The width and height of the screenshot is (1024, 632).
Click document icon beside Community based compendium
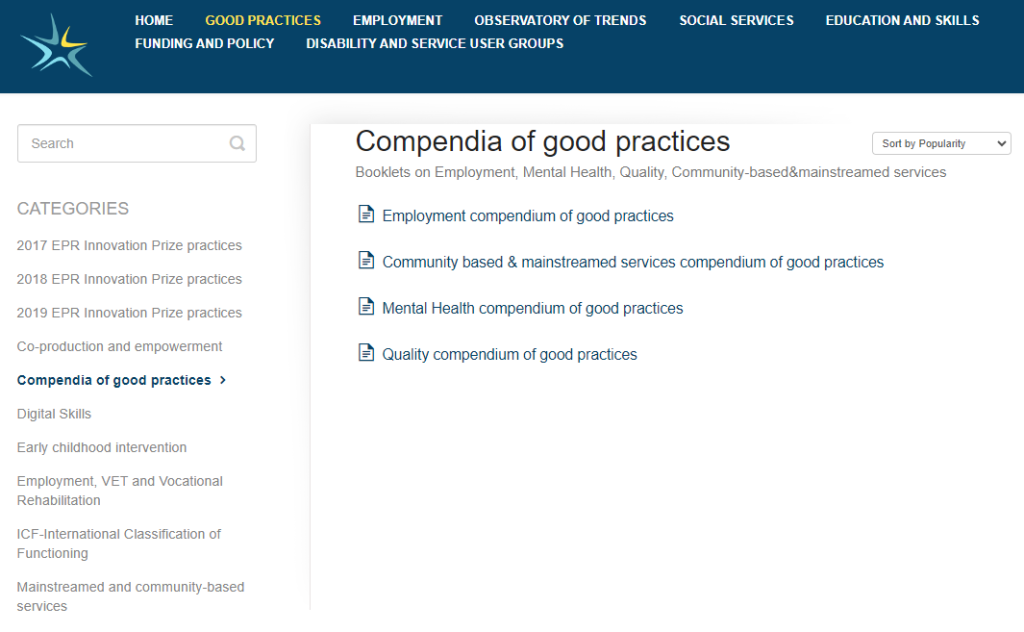tap(366, 261)
